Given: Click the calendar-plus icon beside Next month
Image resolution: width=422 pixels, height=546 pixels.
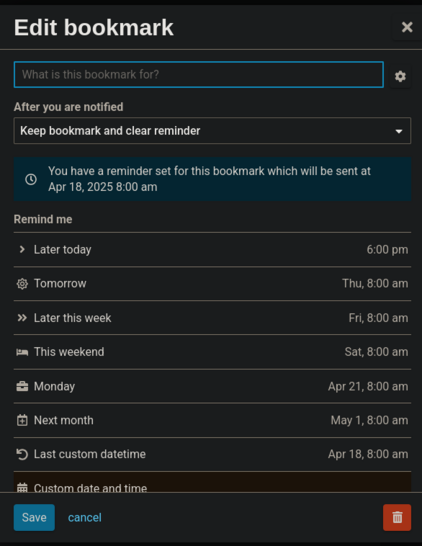Looking at the screenshot, I should point(22,420).
